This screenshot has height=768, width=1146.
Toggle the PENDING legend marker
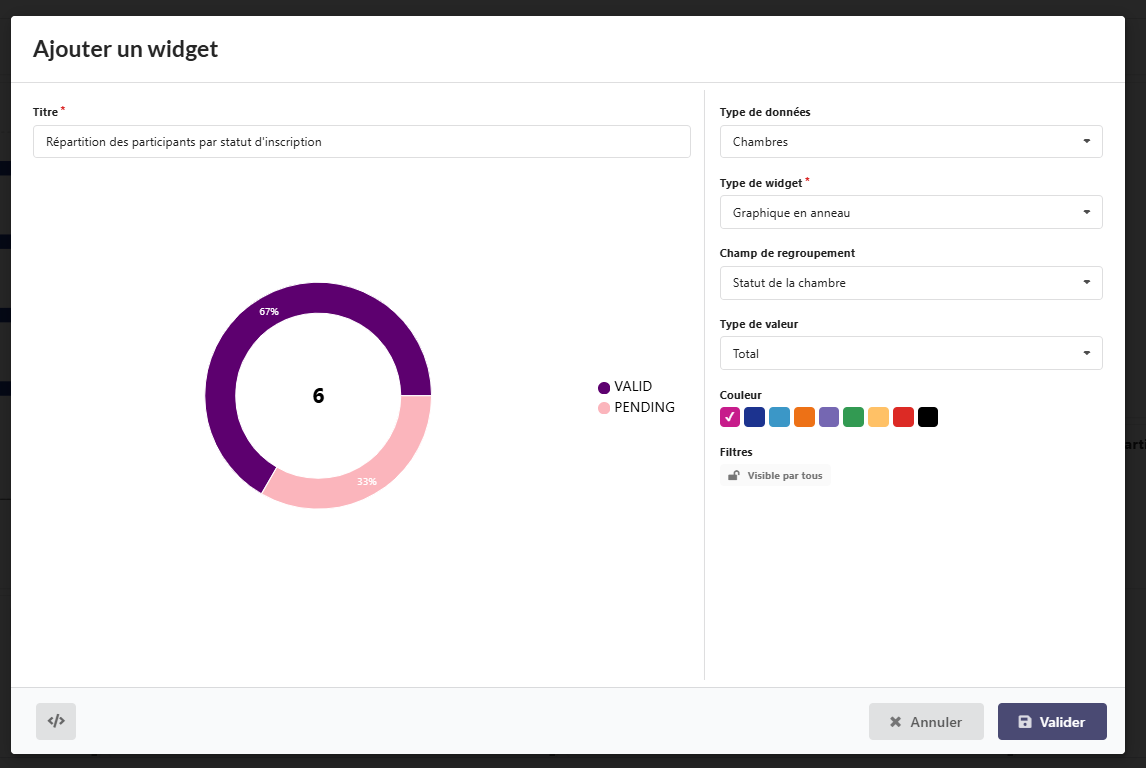(604, 408)
